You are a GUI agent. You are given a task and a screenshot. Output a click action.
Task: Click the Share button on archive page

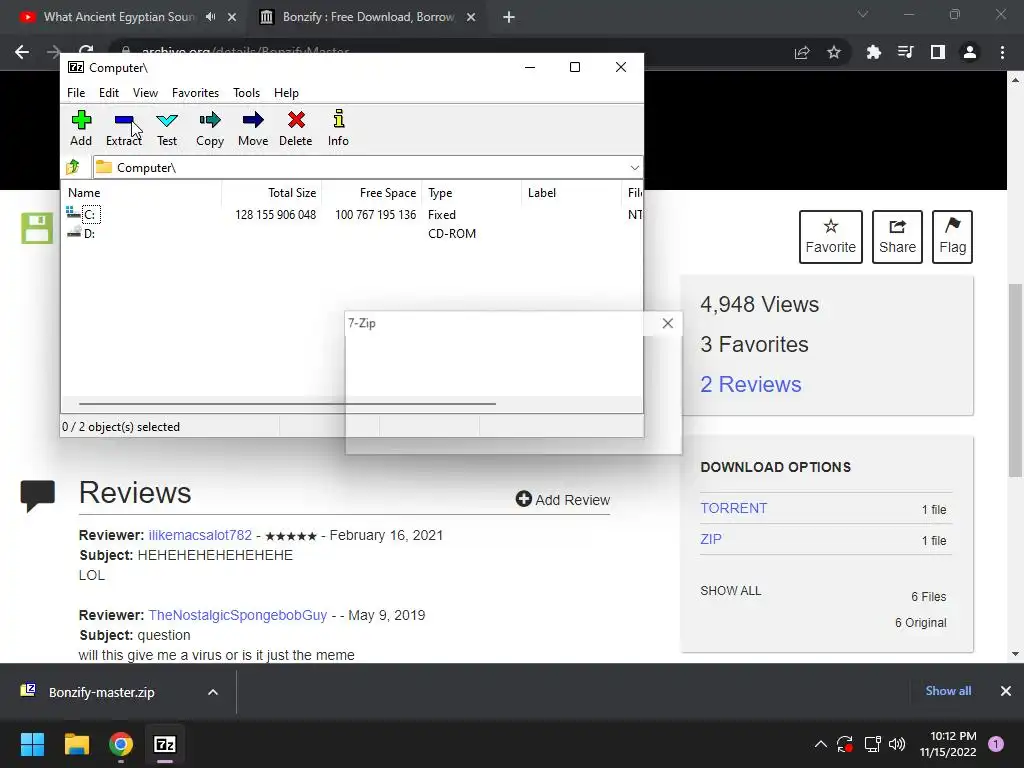pyautogui.click(x=897, y=237)
